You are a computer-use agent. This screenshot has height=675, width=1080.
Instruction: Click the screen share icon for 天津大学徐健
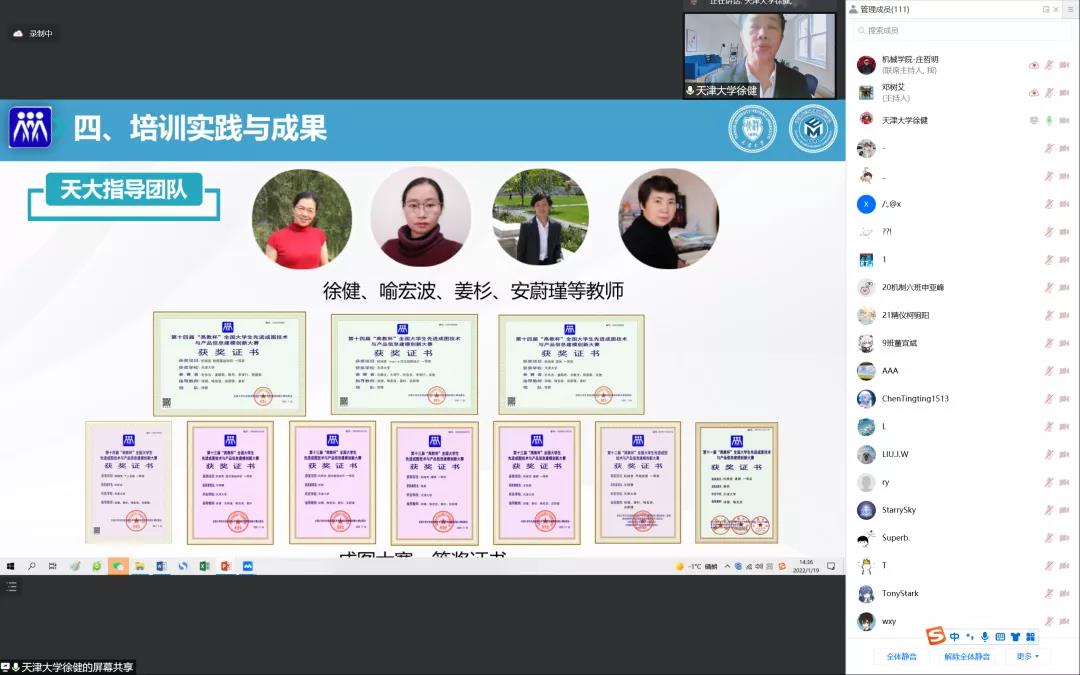[1034, 120]
